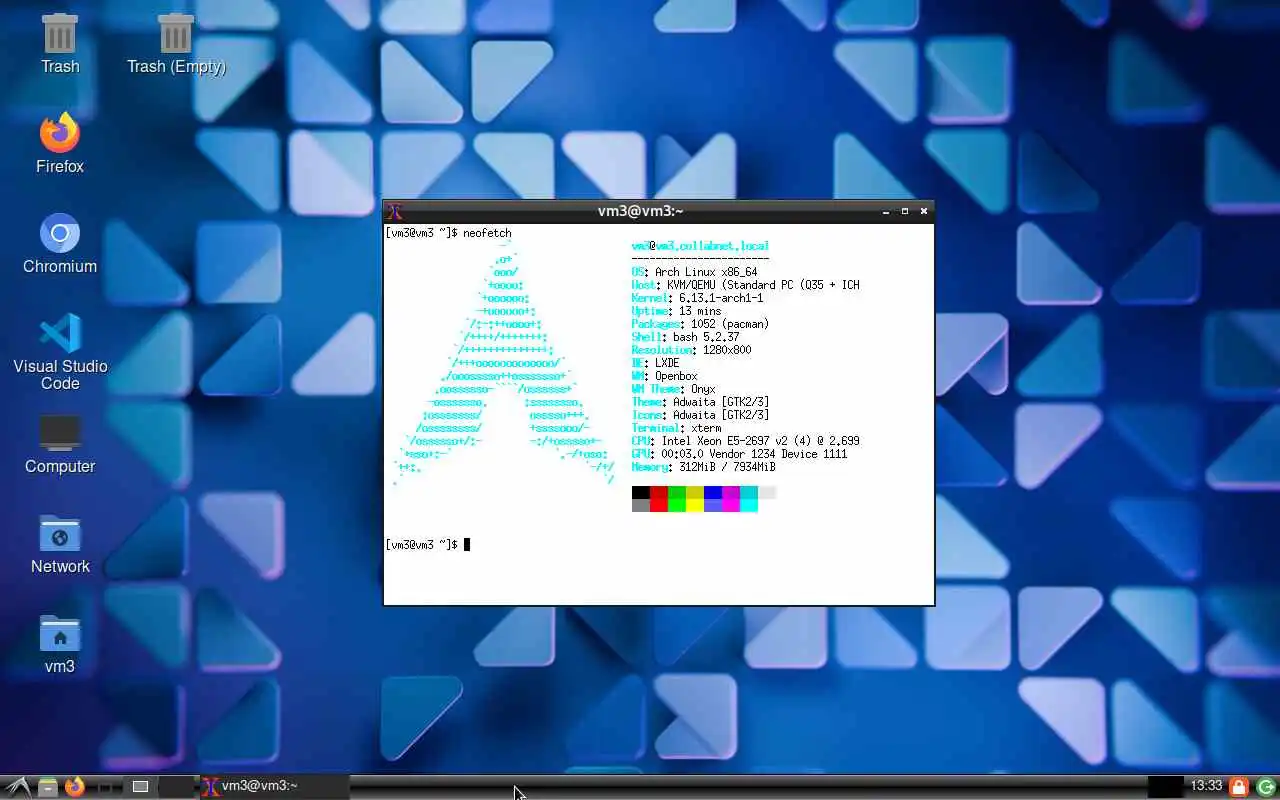The width and height of the screenshot is (1280, 800).
Task: Click the light gray color block in neofetch
Action: pos(767,493)
